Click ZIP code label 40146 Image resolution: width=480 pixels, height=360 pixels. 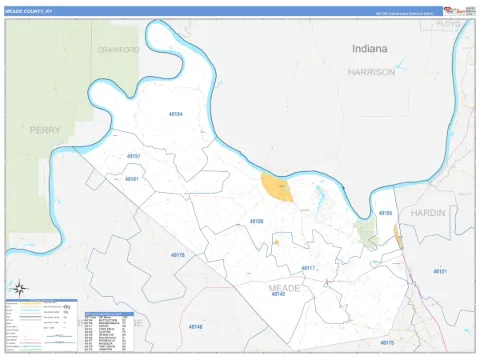195,327
